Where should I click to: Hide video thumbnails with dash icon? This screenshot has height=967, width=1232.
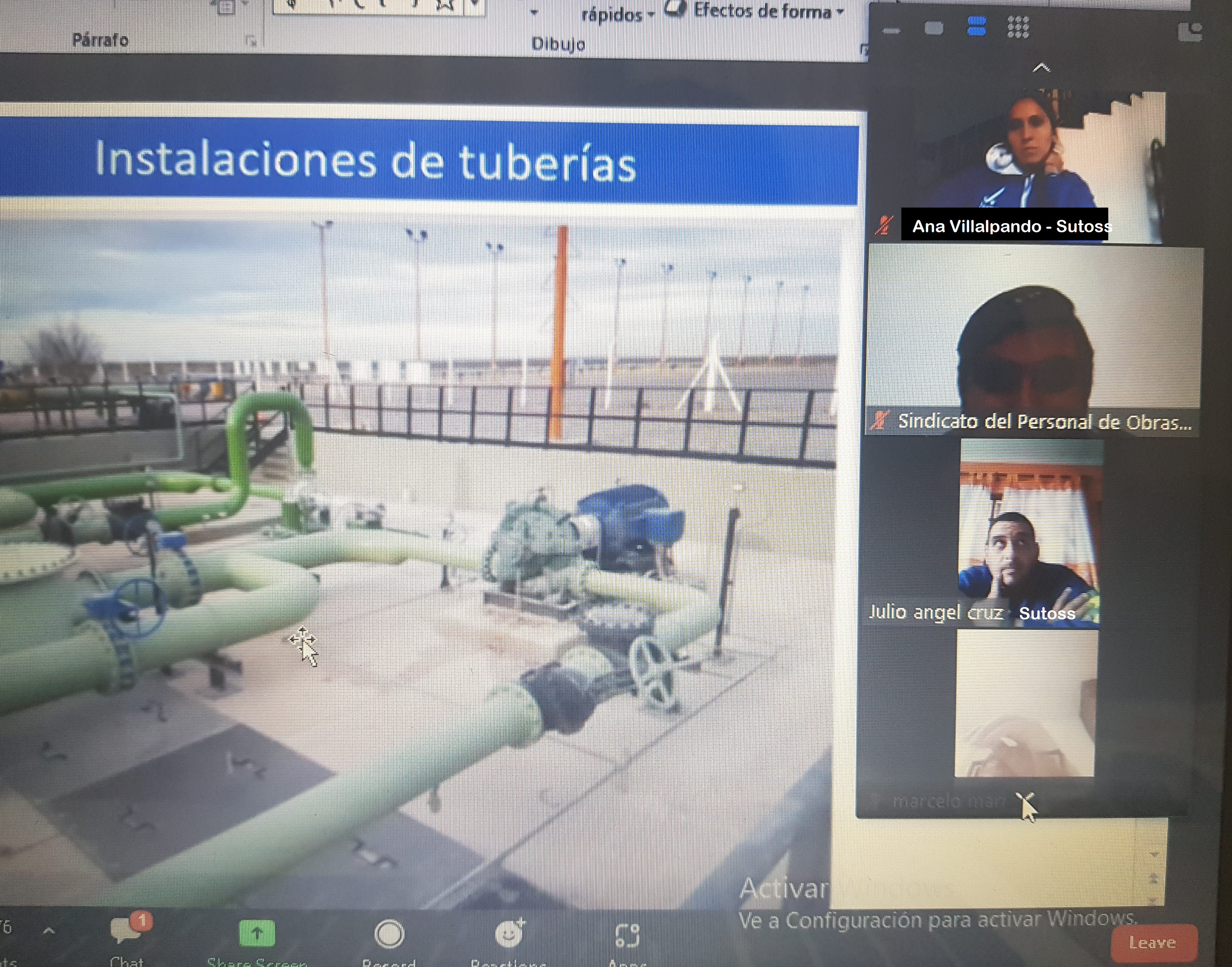click(891, 31)
